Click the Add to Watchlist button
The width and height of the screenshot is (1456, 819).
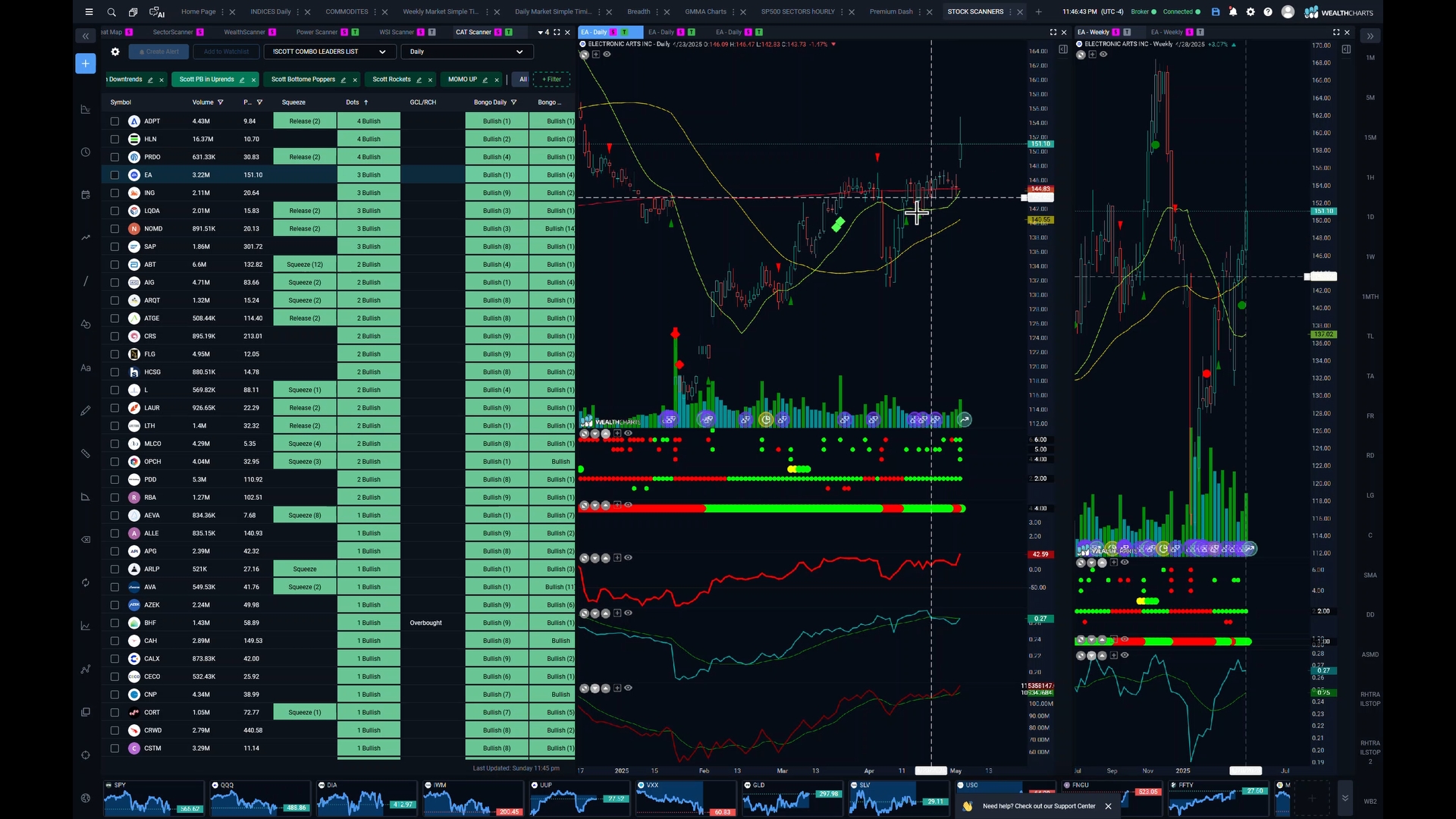[x=226, y=52]
